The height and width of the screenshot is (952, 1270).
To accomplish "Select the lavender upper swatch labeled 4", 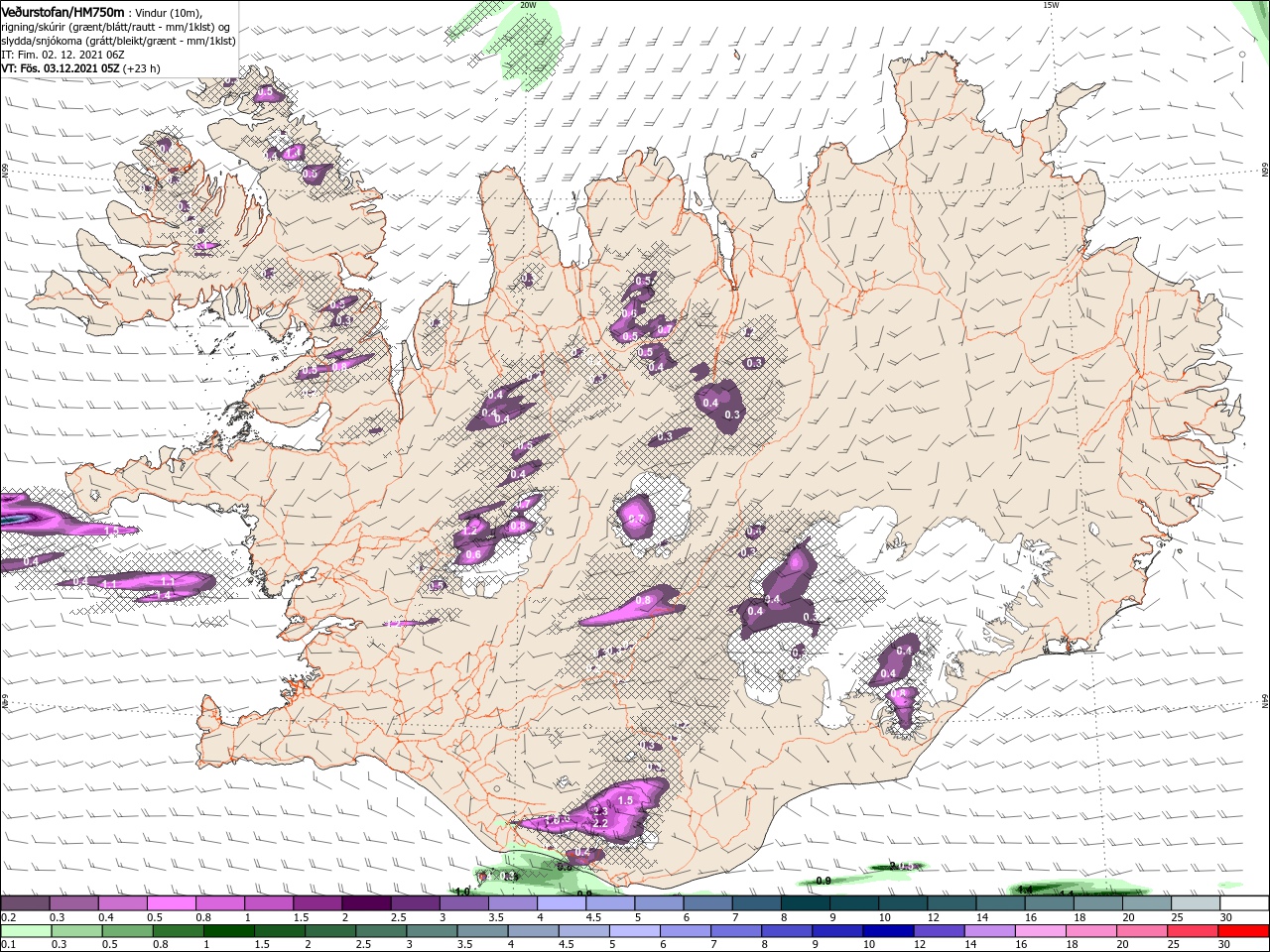I will (562, 903).
